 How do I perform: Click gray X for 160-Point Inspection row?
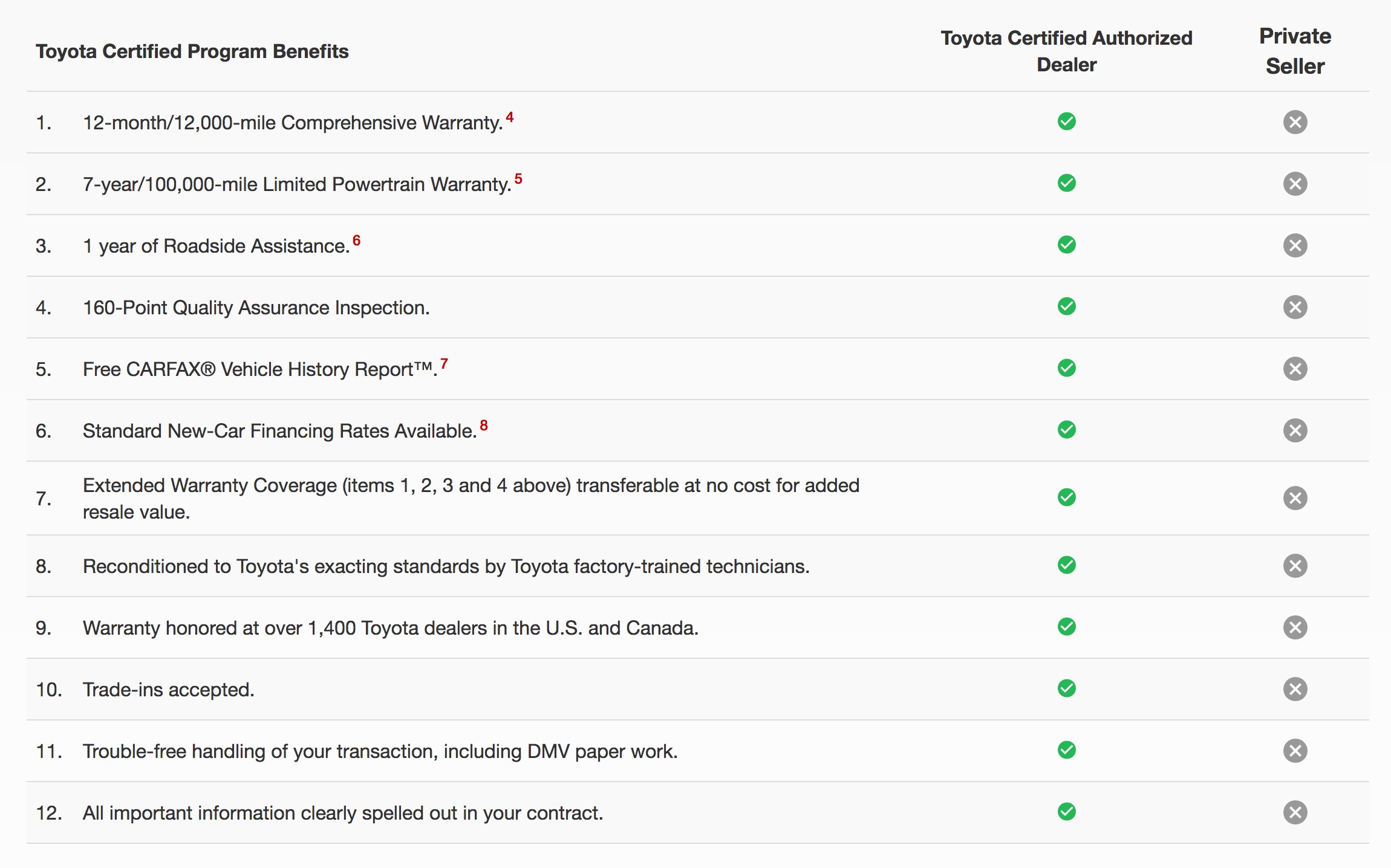[x=1295, y=307]
